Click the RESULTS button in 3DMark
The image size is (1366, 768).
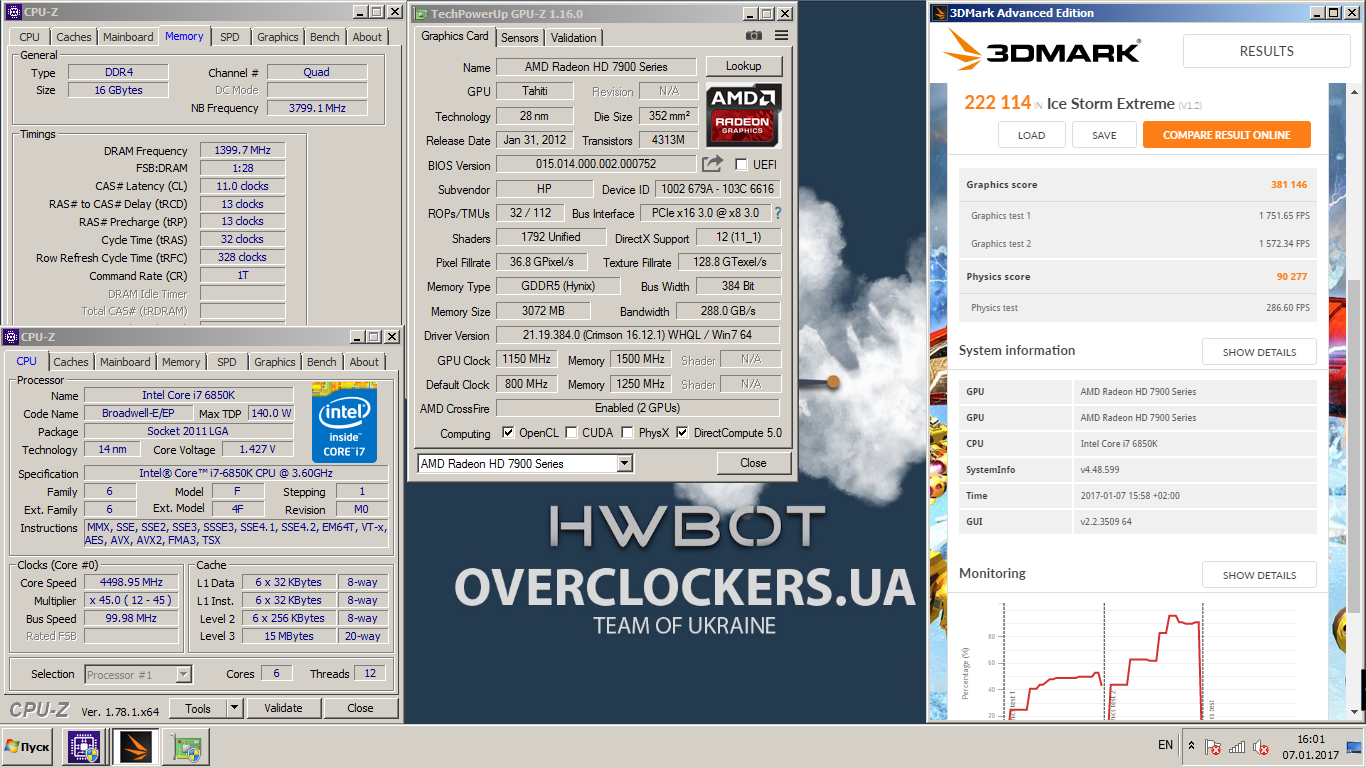tap(1266, 51)
